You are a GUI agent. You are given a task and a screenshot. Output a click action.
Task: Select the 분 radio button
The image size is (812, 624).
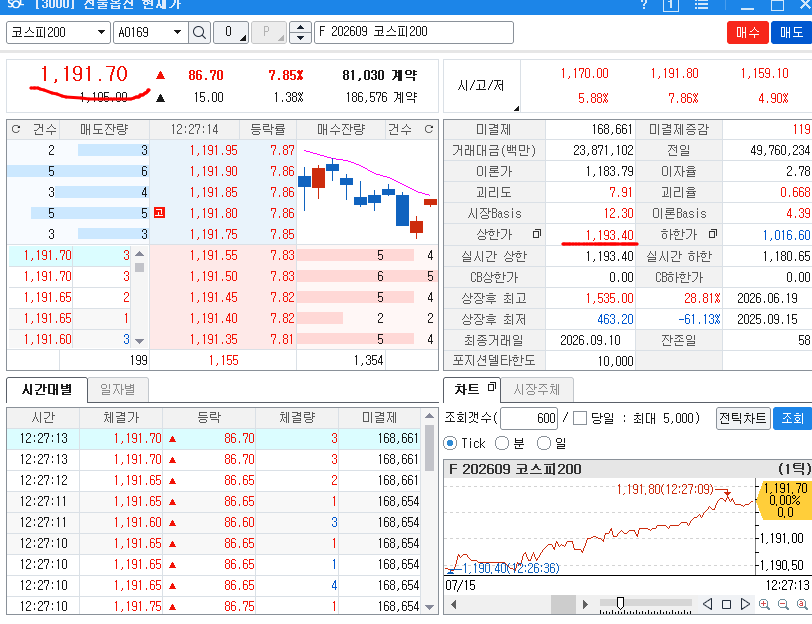(502, 443)
